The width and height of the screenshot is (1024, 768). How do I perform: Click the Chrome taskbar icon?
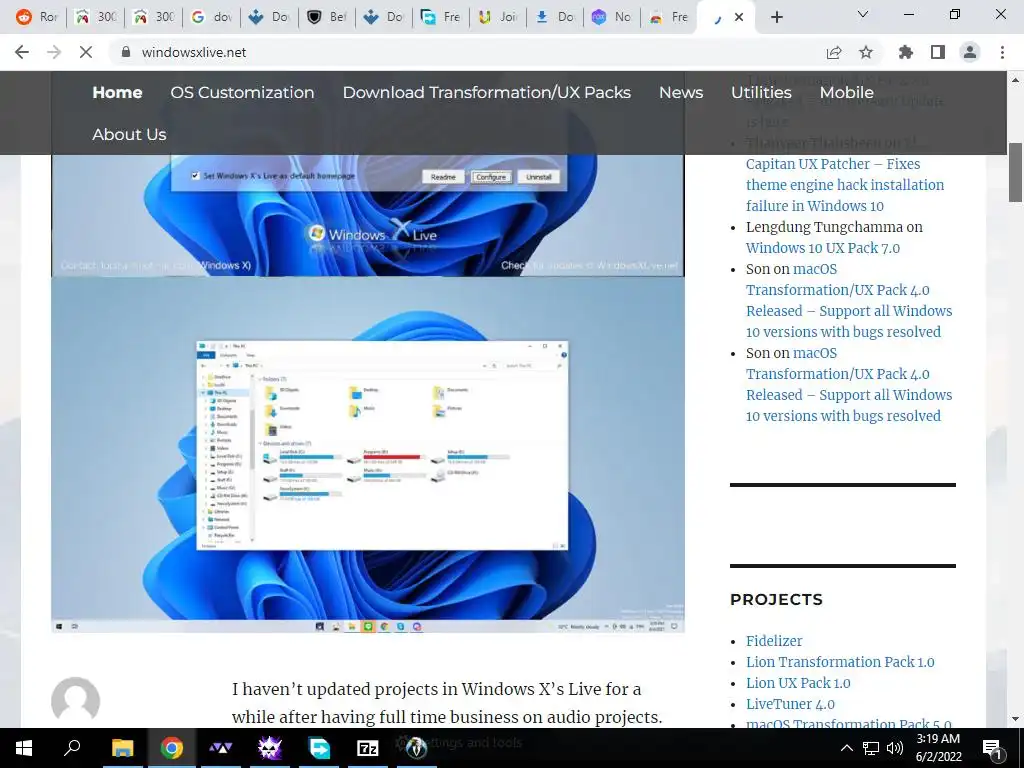[172, 748]
